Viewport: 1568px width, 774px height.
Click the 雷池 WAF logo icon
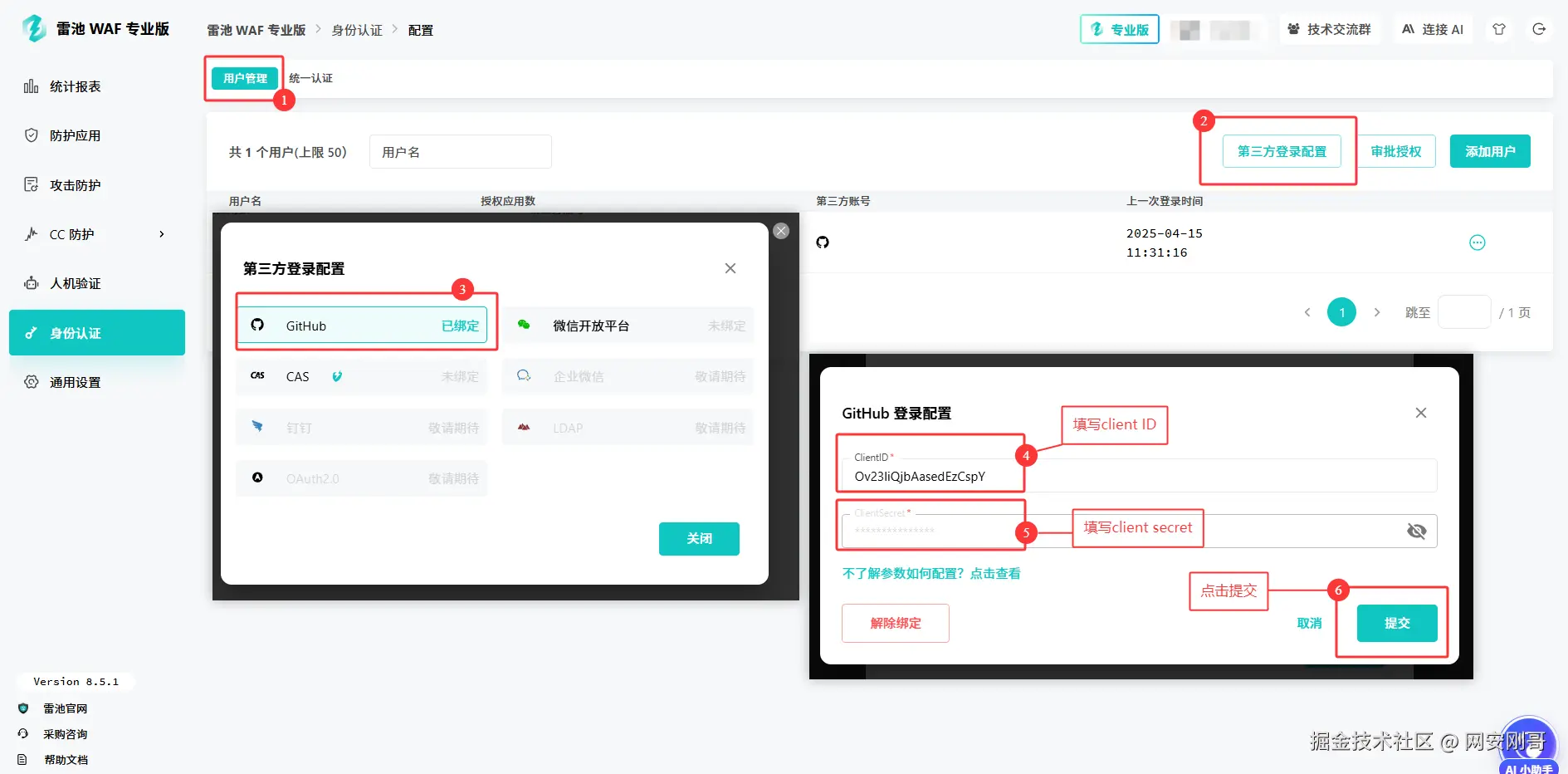34,28
